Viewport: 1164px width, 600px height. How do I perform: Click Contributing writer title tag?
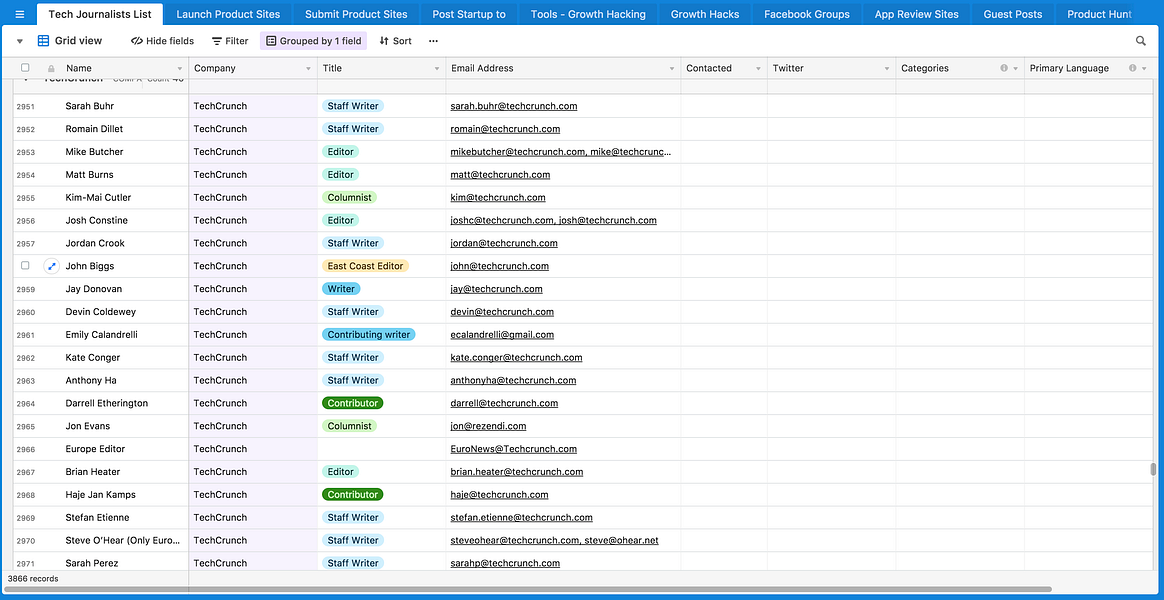[x=368, y=335]
